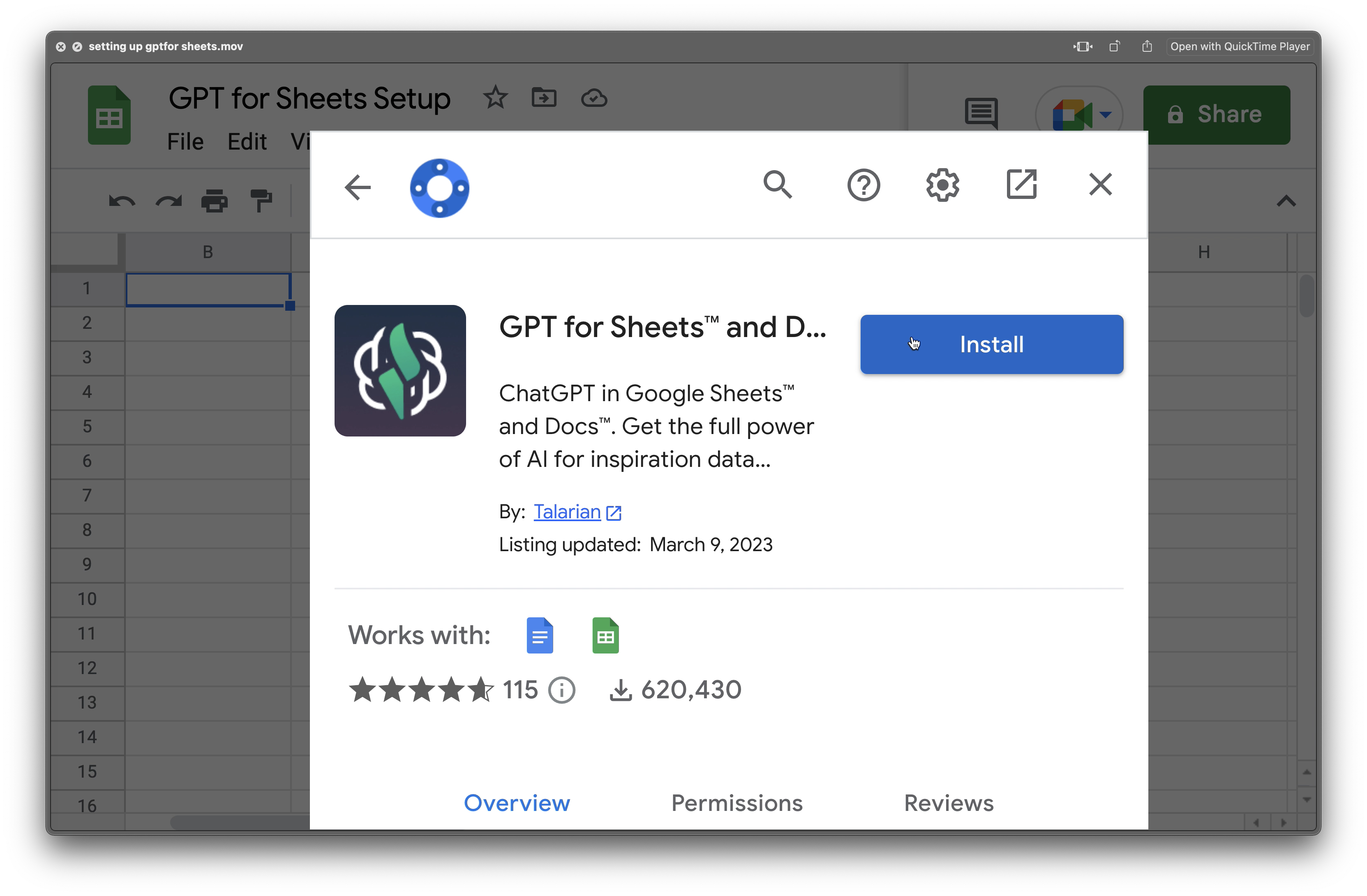Click the Google Workspace Marketplace logo
This screenshot has height=896, width=1367.
[439, 188]
